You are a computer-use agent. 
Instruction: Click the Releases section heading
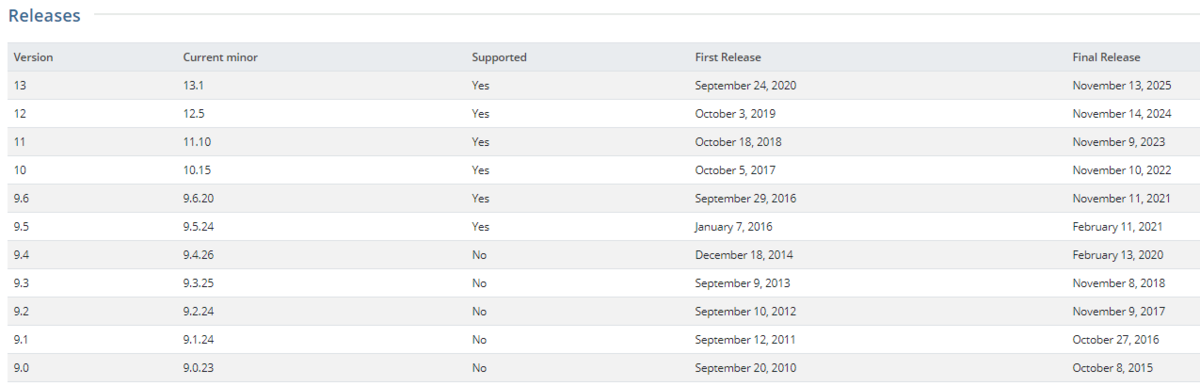tap(44, 15)
